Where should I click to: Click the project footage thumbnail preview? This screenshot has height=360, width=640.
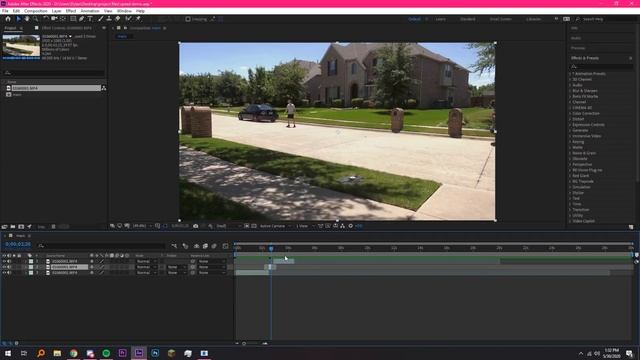pos(21,46)
